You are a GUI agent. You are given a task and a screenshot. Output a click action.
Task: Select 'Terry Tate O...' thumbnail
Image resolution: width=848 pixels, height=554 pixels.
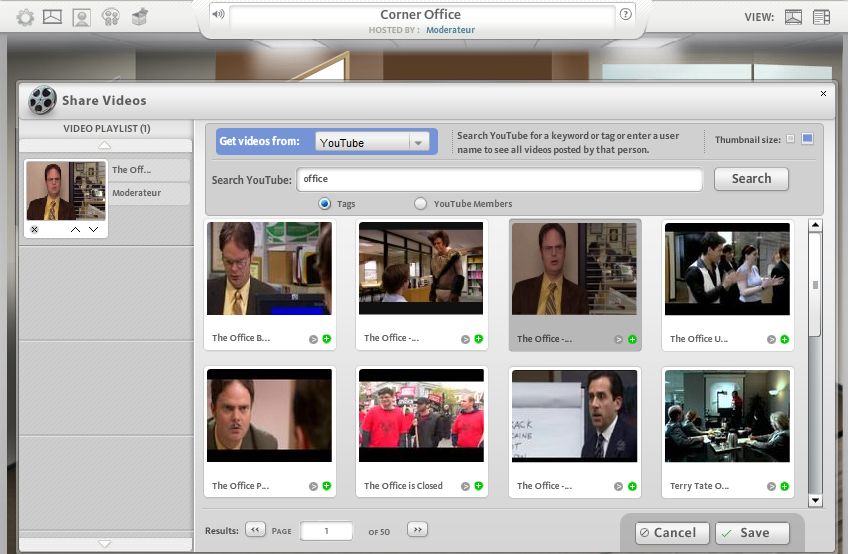coord(727,416)
